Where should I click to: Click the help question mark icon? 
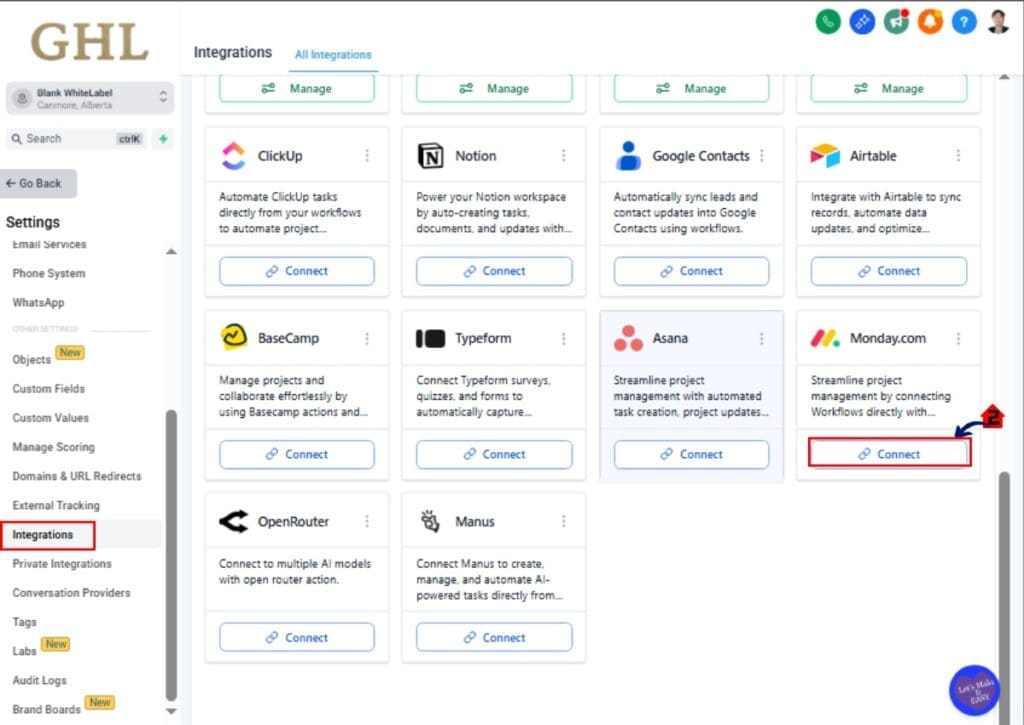(x=964, y=20)
